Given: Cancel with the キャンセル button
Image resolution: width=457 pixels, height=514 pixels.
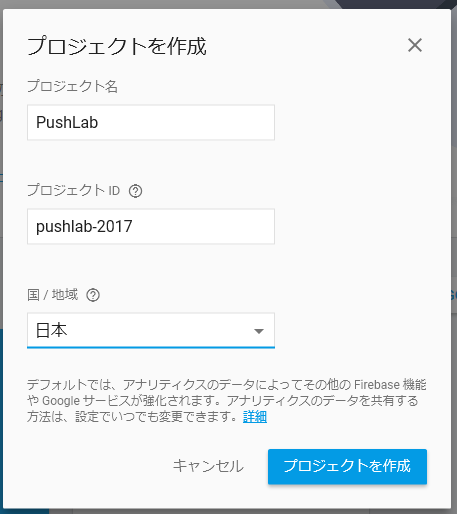Looking at the screenshot, I should click(208, 466).
